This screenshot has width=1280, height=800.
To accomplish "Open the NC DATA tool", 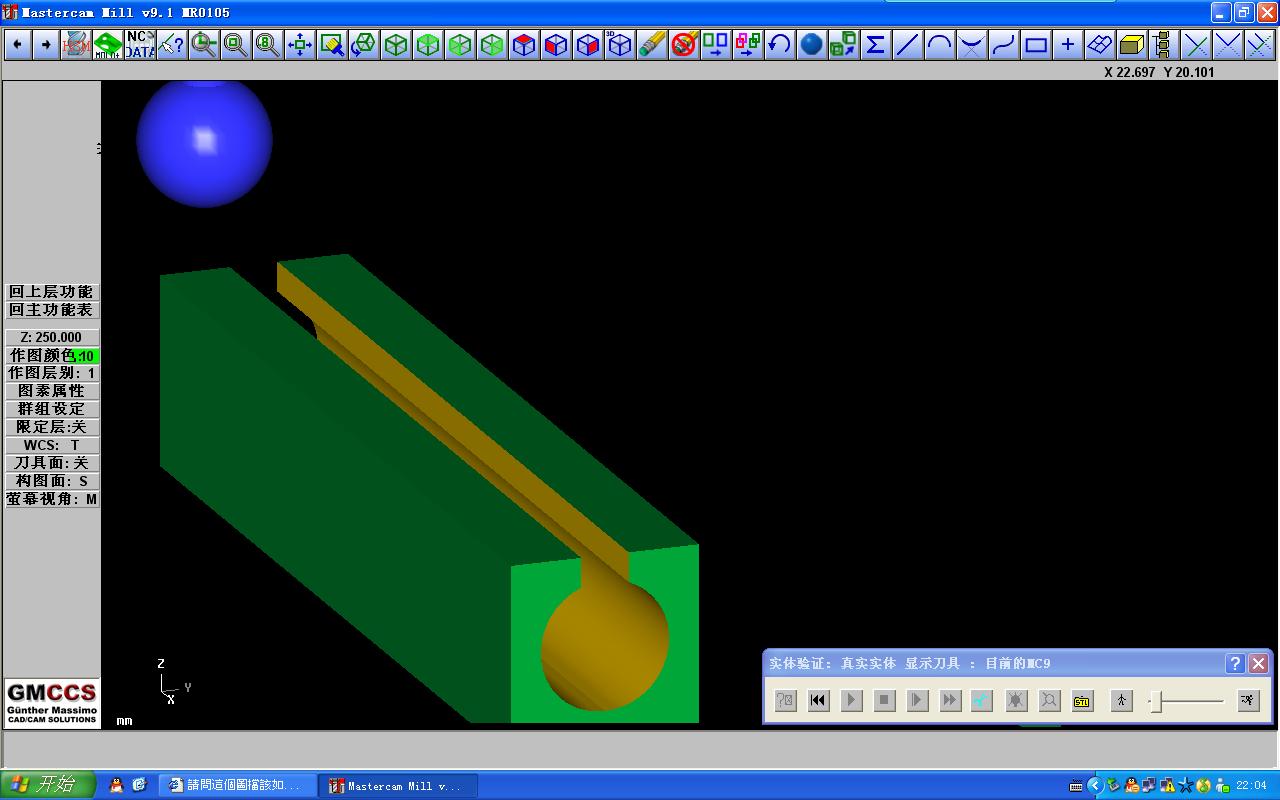I will click(x=140, y=44).
